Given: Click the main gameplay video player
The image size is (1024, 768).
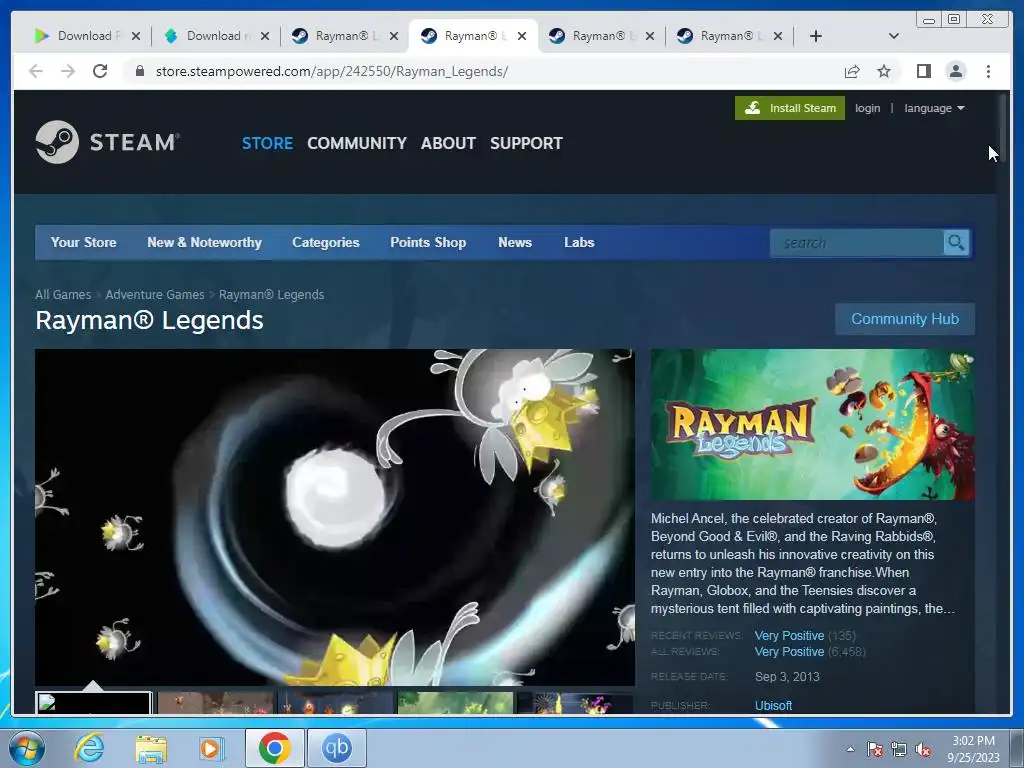Looking at the screenshot, I should tap(335, 517).
